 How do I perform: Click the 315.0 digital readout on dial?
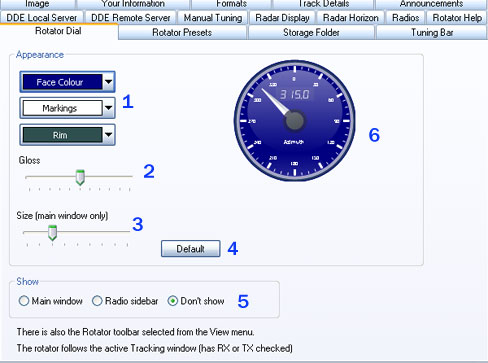tap(295, 95)
